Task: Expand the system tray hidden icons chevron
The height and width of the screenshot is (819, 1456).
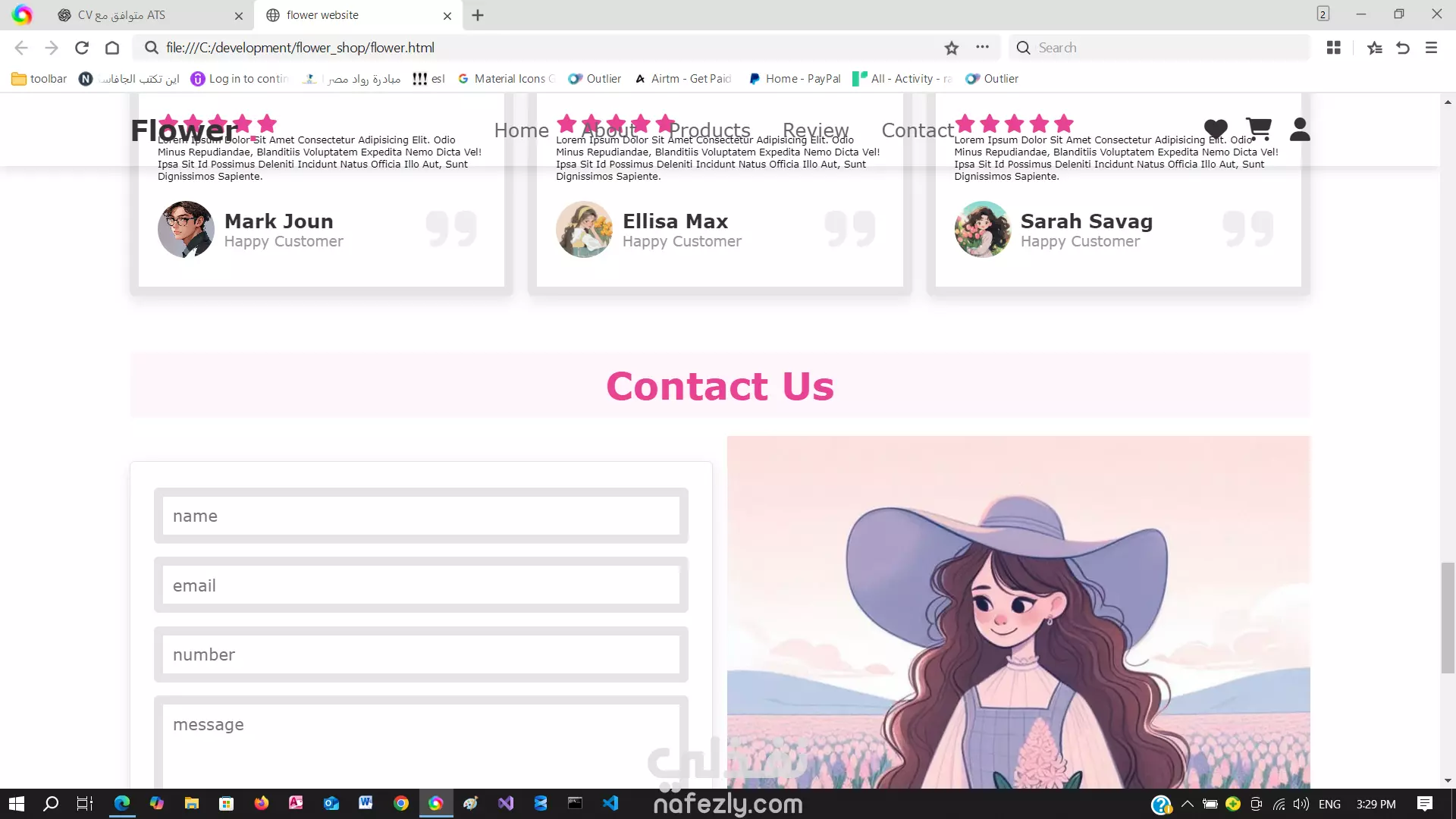Action: click(1188, 804)
